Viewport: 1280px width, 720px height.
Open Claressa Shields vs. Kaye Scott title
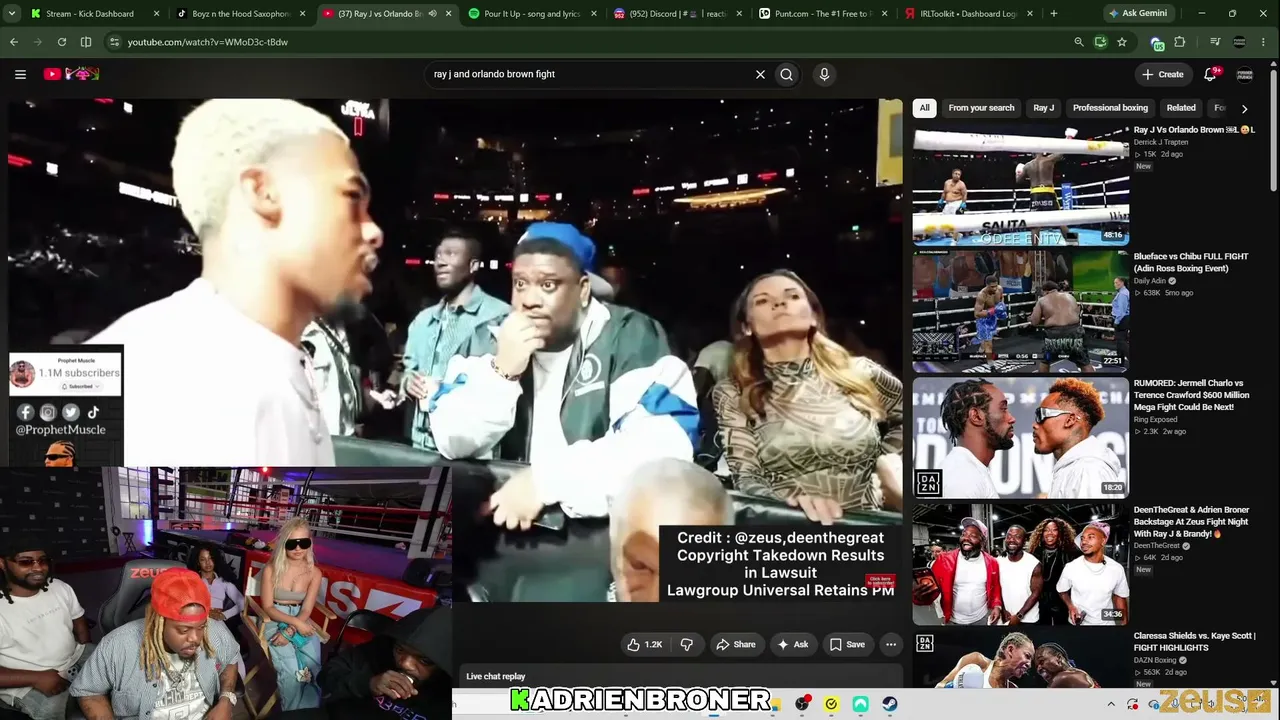(1194, 642)
